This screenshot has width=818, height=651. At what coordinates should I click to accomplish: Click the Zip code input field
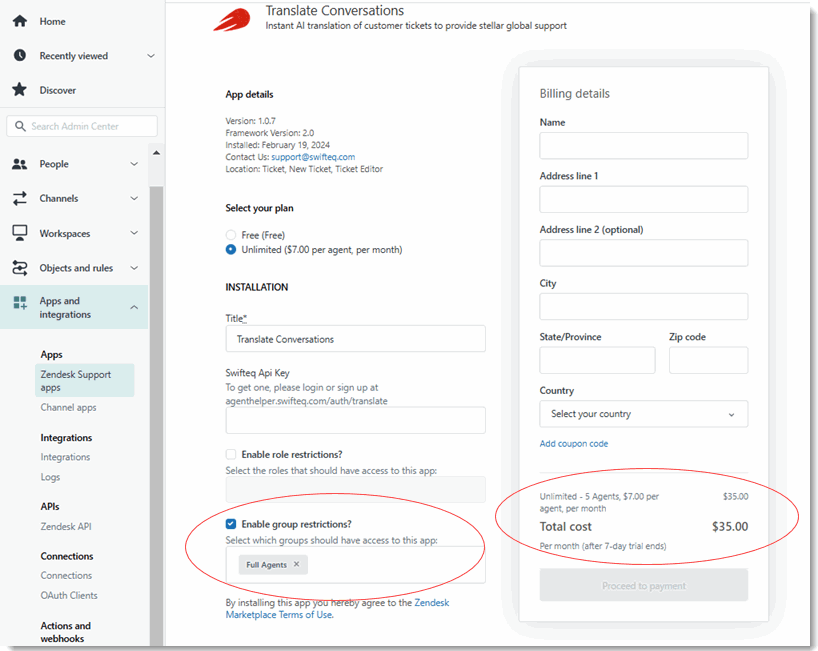(708, 360)
